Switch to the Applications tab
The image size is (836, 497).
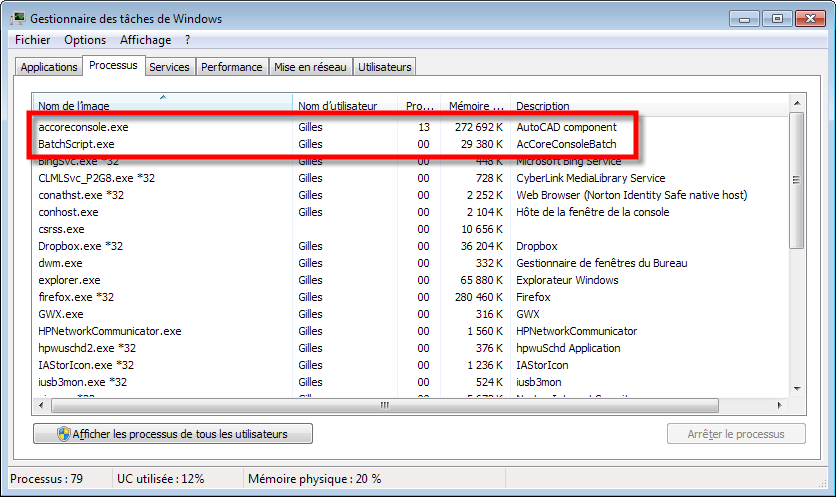(49, 67)
